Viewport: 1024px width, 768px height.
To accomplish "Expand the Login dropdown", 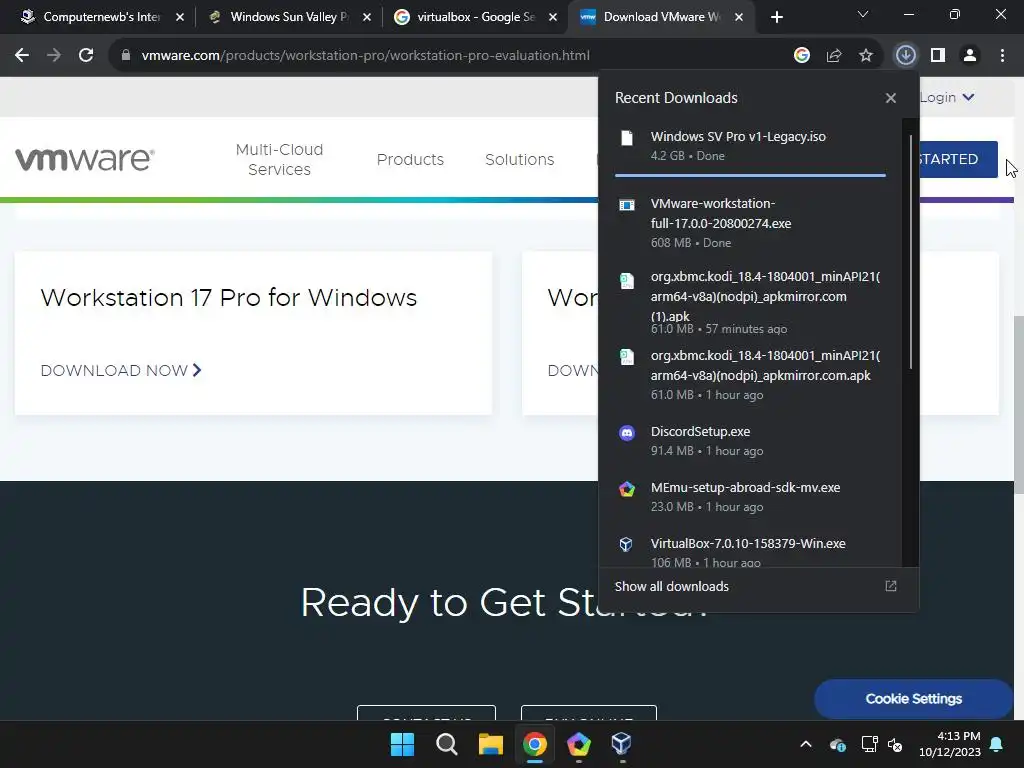I will click(x=947, y=97).
